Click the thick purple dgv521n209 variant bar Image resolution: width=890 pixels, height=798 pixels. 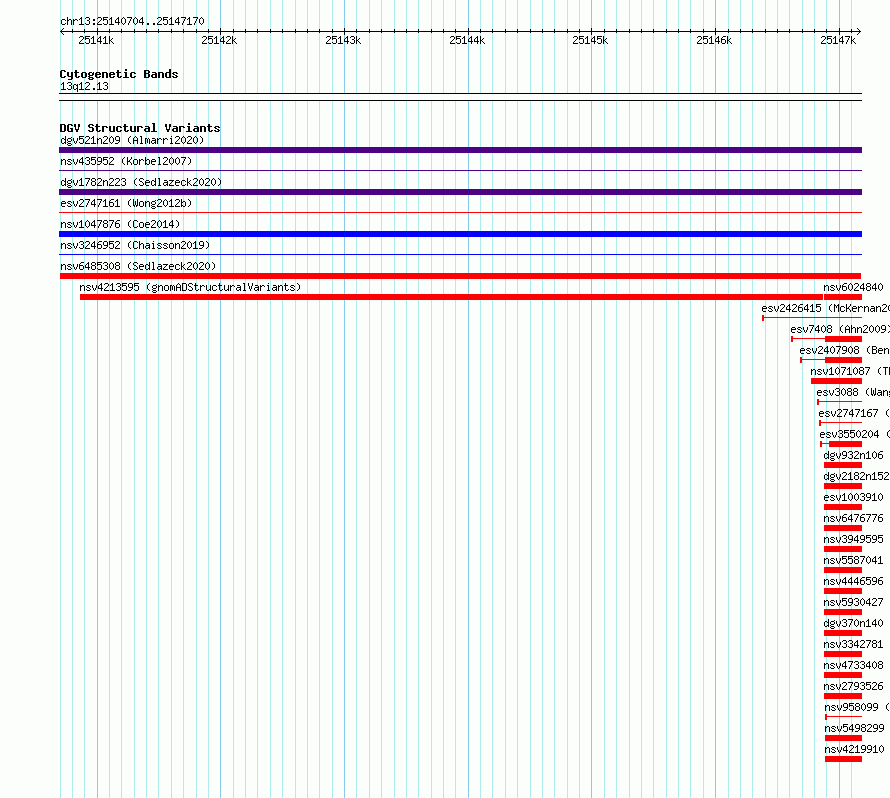(x=460, y=150)
